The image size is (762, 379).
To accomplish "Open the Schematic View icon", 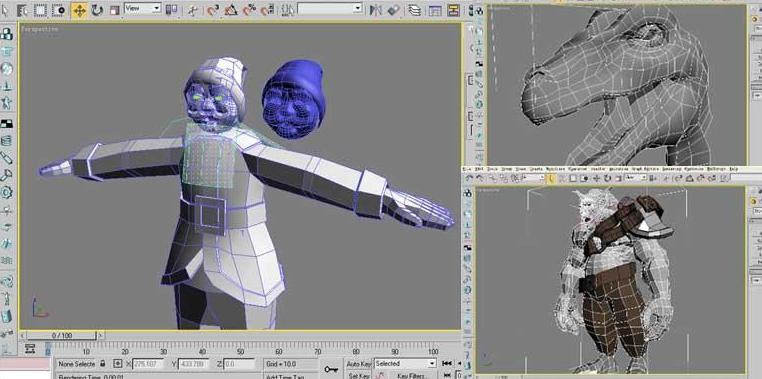I will [454, 10].
